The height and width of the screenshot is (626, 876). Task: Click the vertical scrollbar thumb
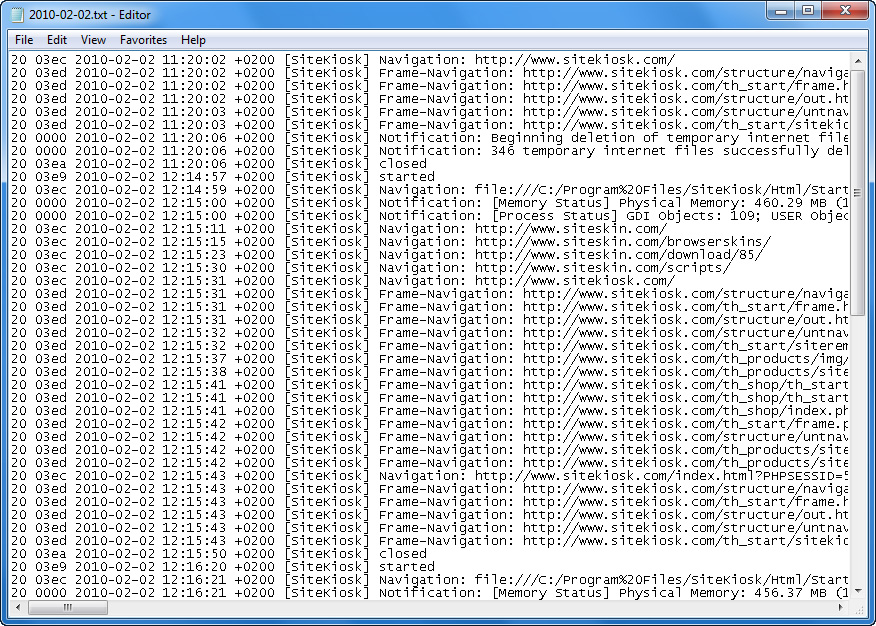coord(857,190)
